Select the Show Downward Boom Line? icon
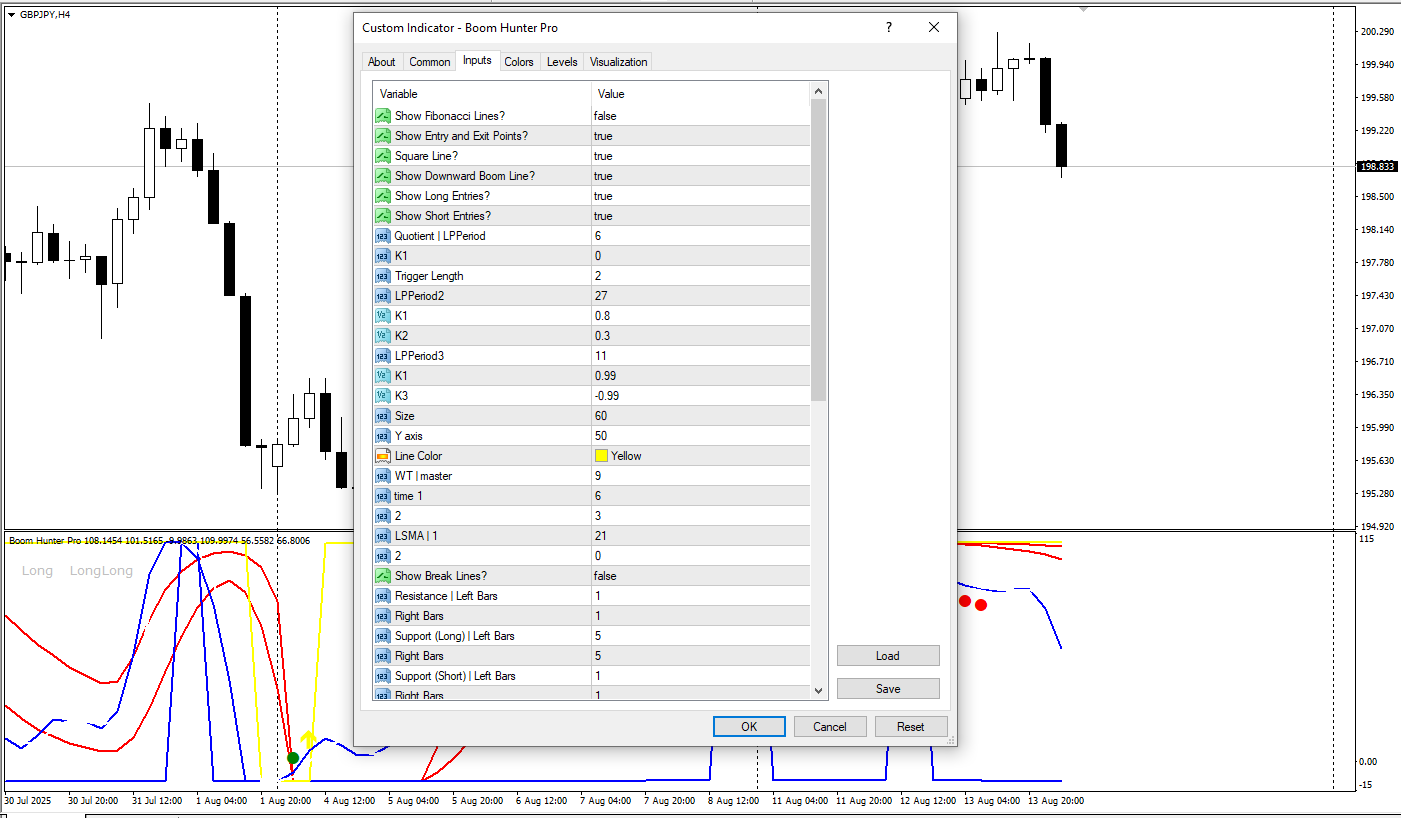The image size is (1401, 818). pyautogui.click(x=382, y=176)
